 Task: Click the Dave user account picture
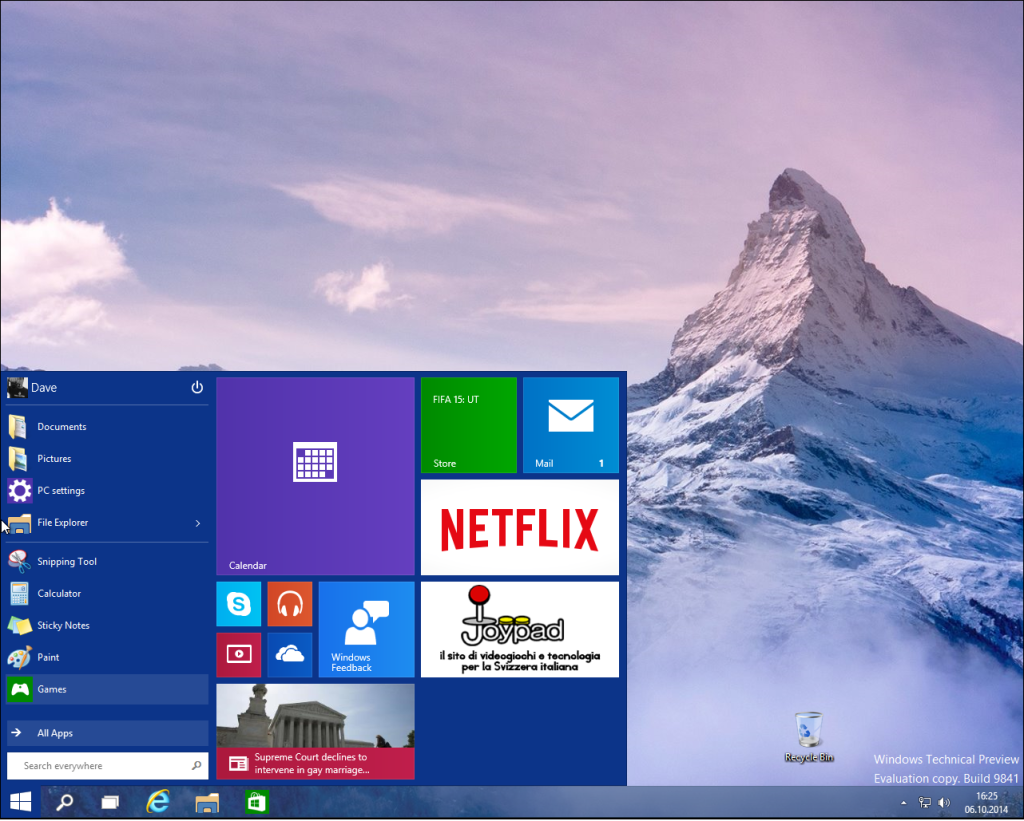point(17,387)
